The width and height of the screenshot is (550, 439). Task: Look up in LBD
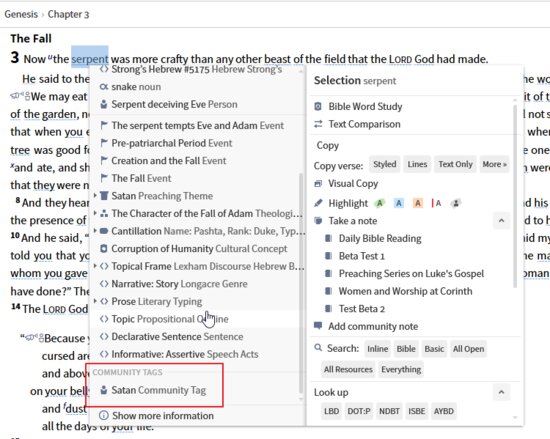click(x=331, y=411)
